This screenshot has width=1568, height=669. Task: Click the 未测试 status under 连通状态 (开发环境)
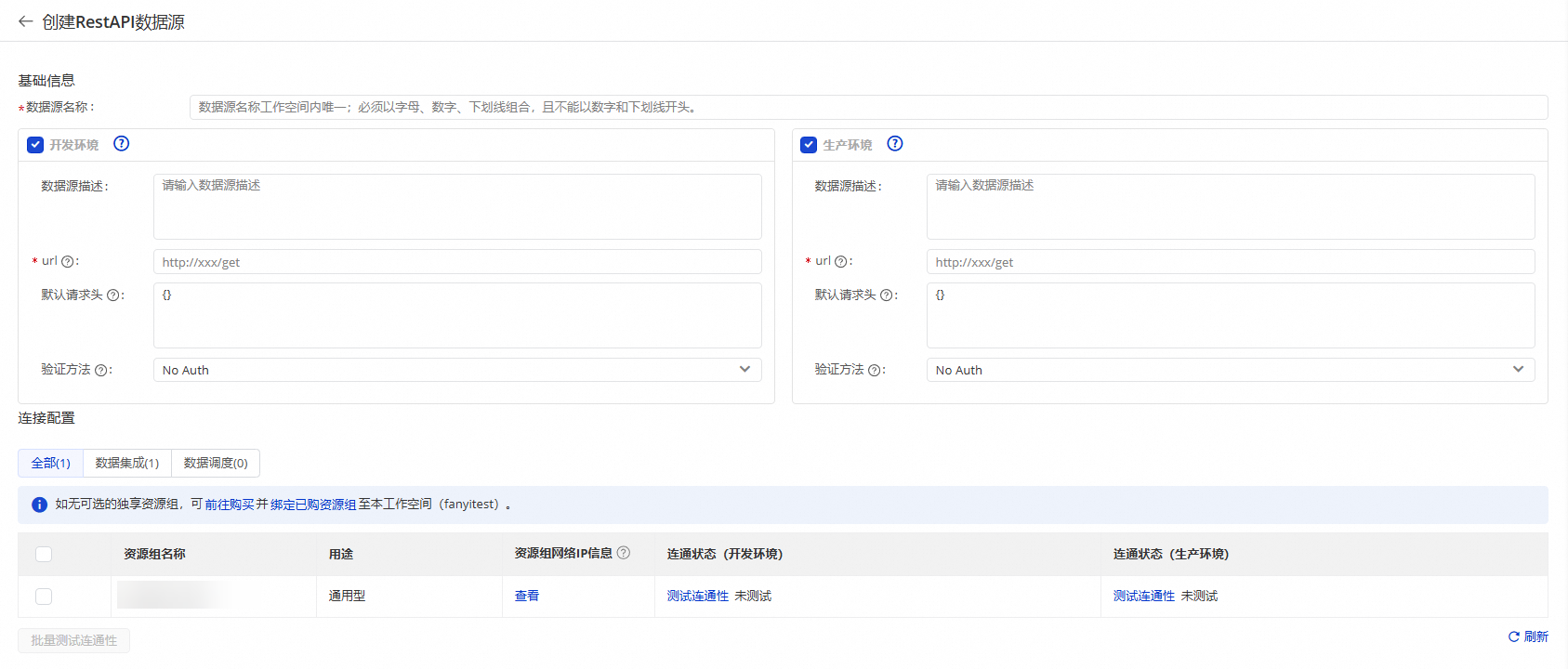[x=753, y=596]
